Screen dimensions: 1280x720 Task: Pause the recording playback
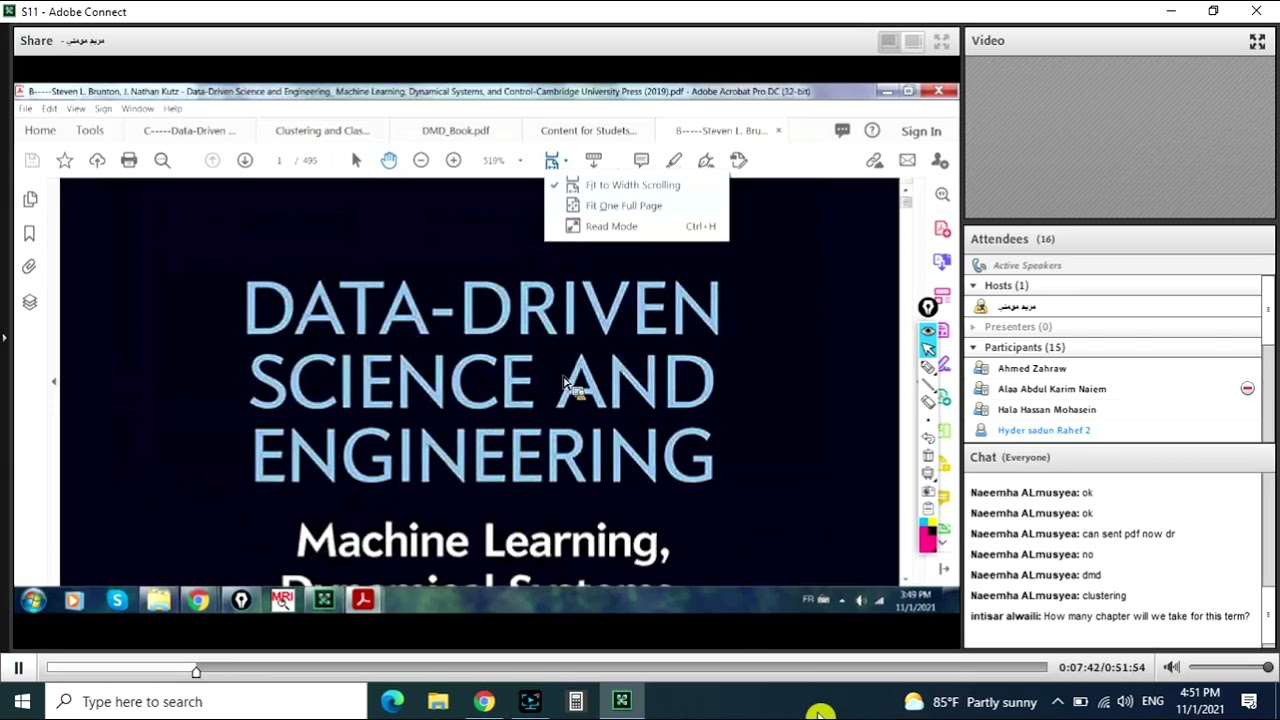point(18,667)
